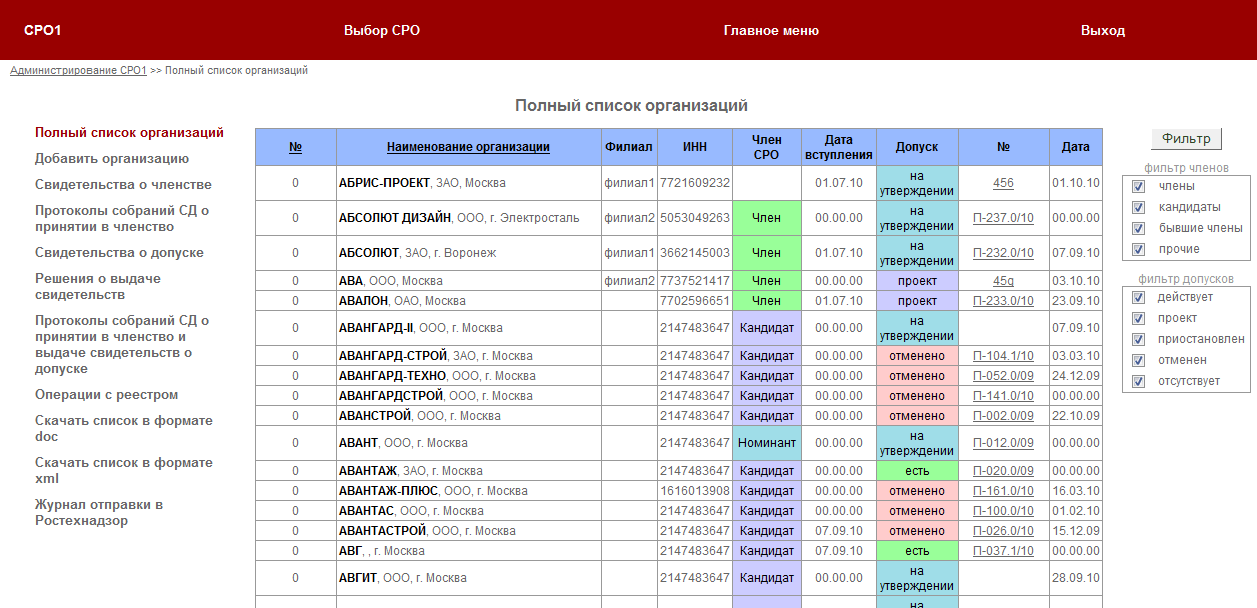Open 'Добавить организацию' in the sidebar

coord(111,159)
